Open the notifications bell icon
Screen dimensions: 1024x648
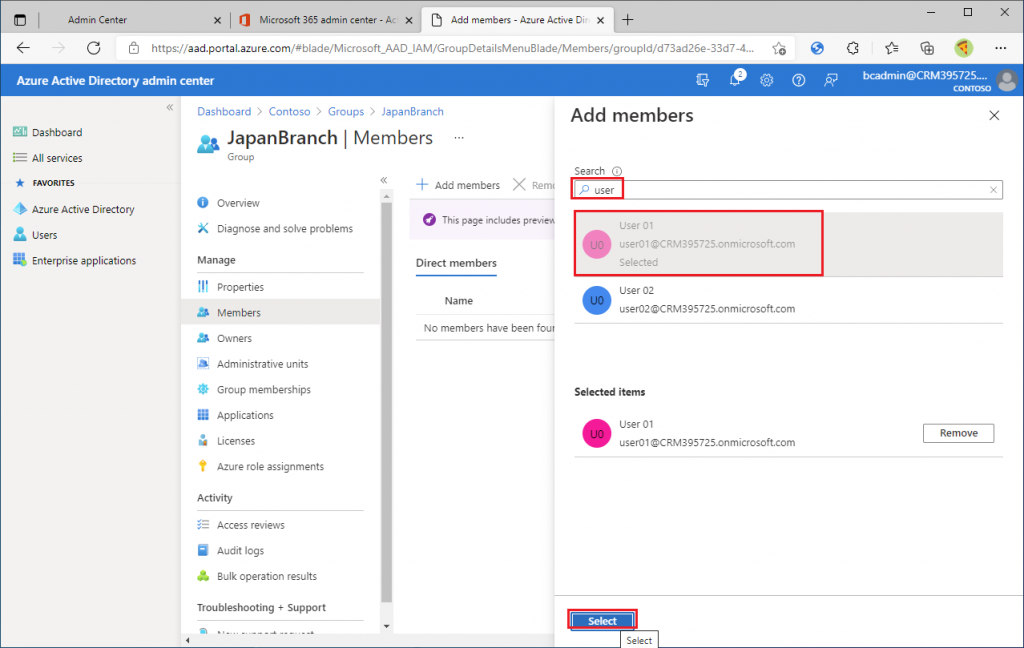(x=735, y=80)
